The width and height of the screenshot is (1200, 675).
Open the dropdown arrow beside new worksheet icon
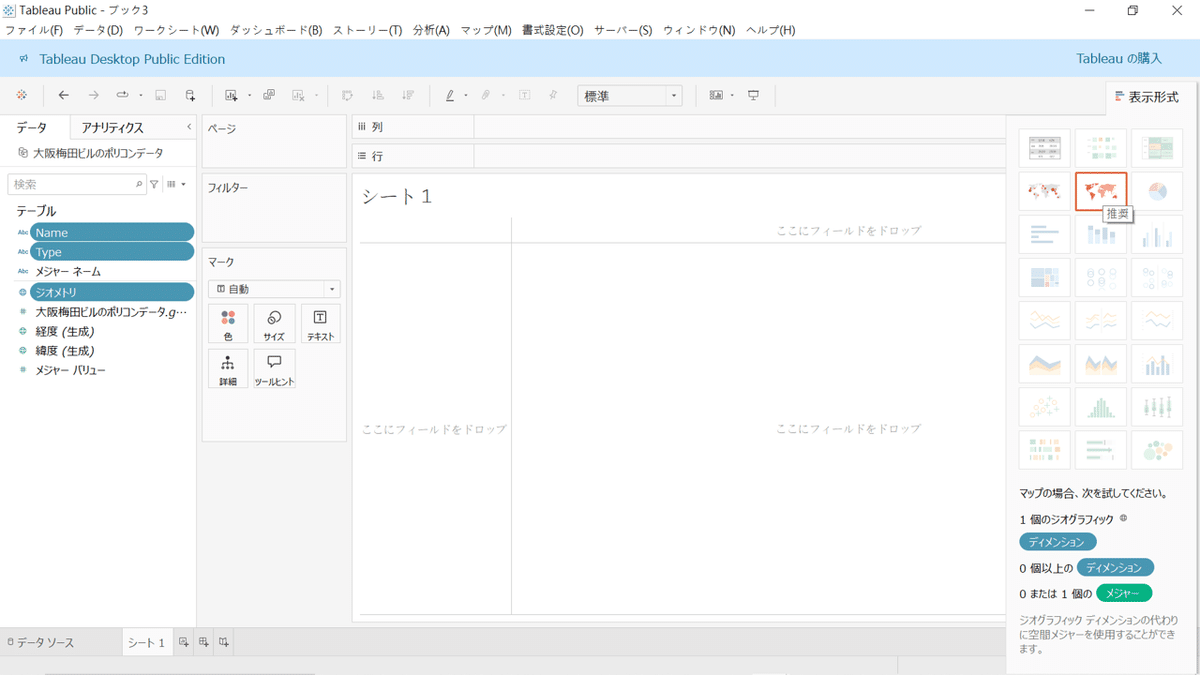point(249,96)
